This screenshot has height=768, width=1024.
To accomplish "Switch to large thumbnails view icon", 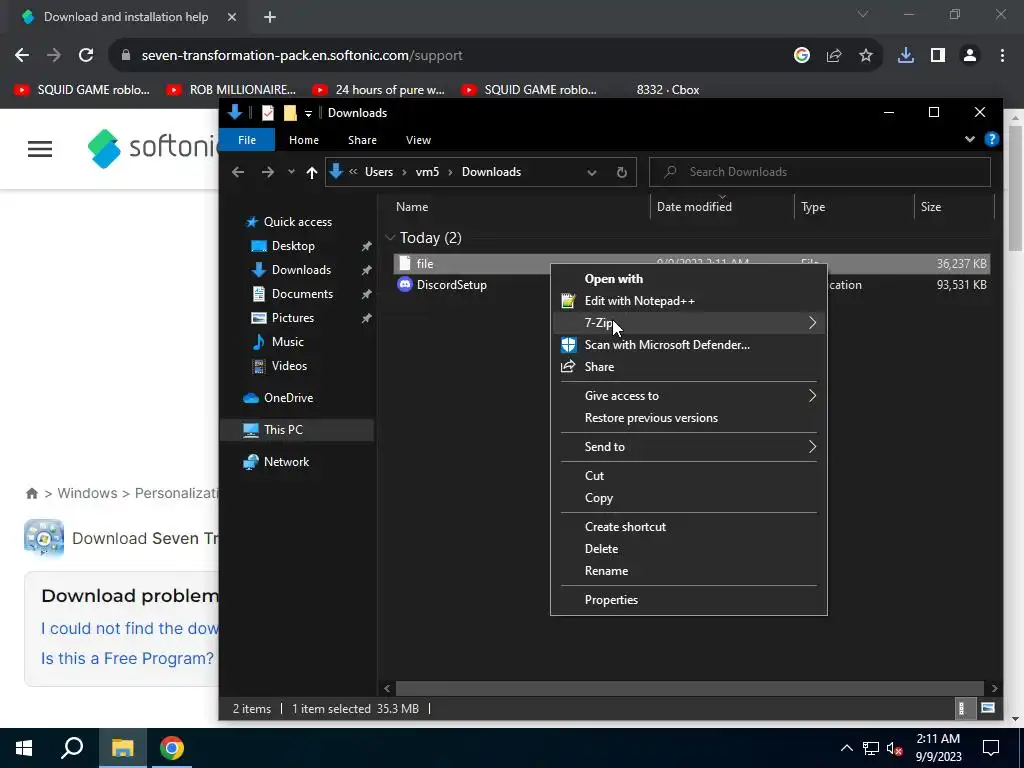I will click(988, 709).
